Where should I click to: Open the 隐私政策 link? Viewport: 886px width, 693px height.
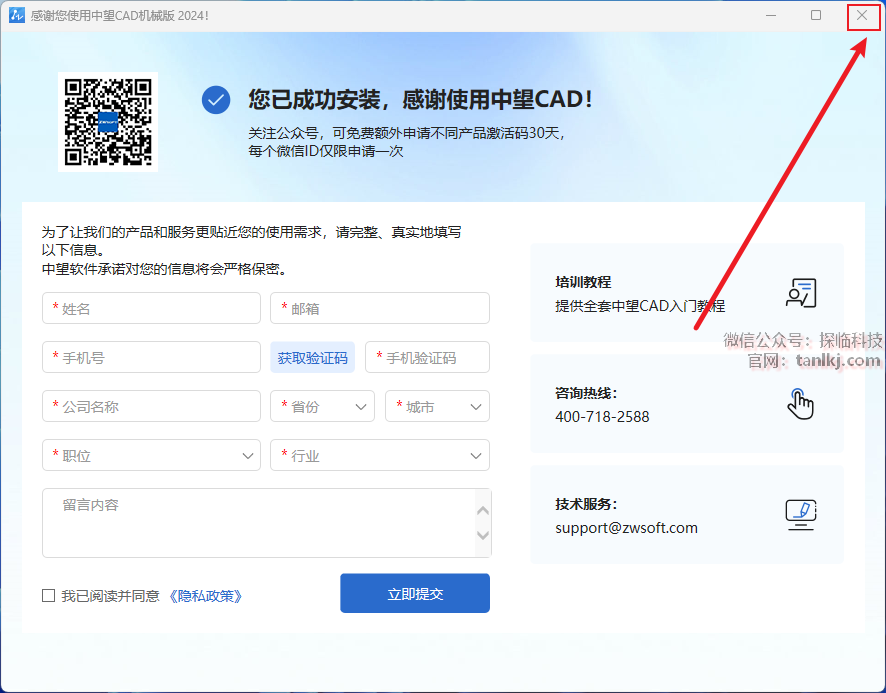point(206,596)
